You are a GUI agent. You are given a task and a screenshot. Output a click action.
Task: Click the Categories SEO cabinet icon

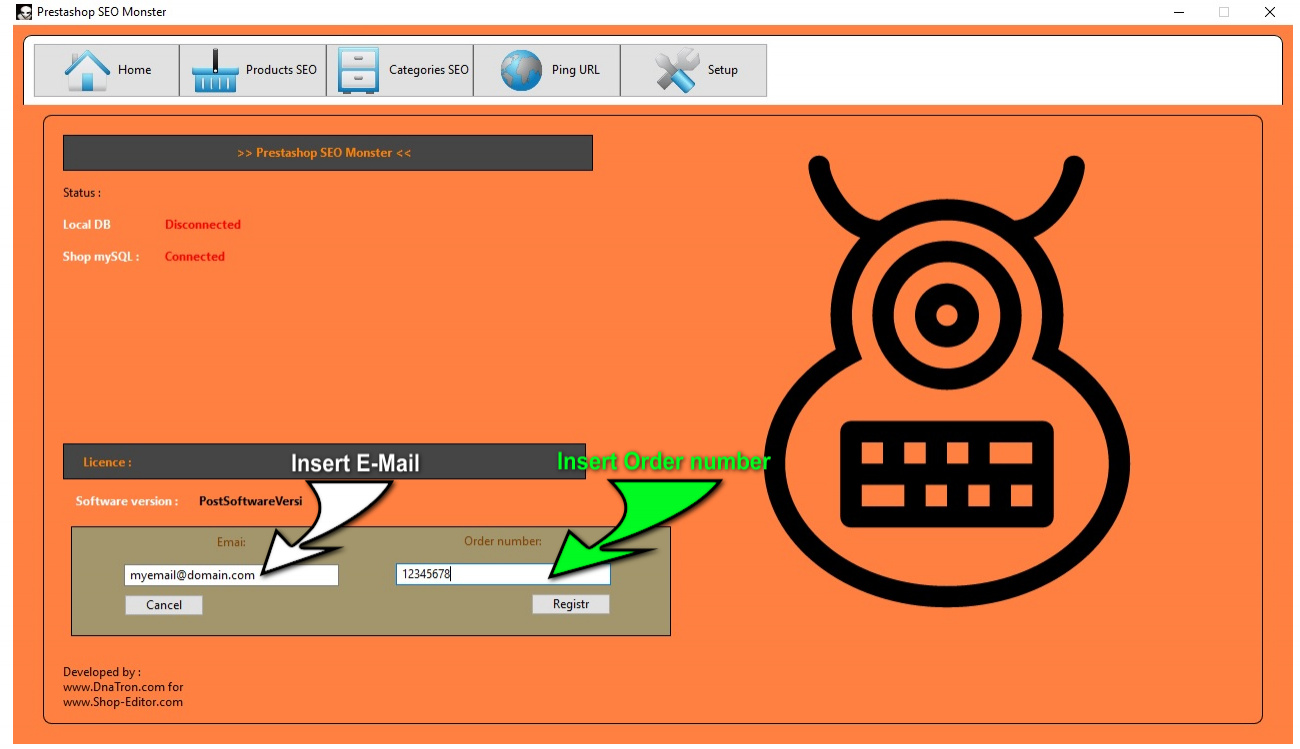click(x=358, y=70)
